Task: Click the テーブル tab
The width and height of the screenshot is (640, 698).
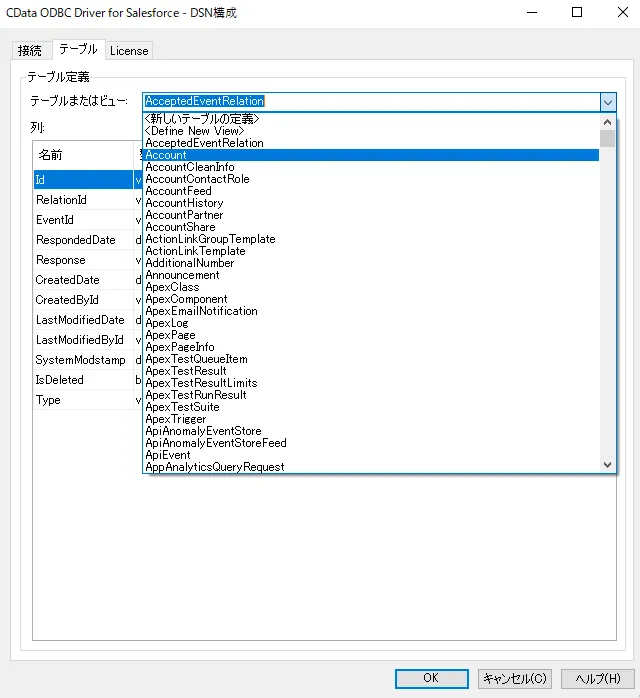Action: coord(78,49)
